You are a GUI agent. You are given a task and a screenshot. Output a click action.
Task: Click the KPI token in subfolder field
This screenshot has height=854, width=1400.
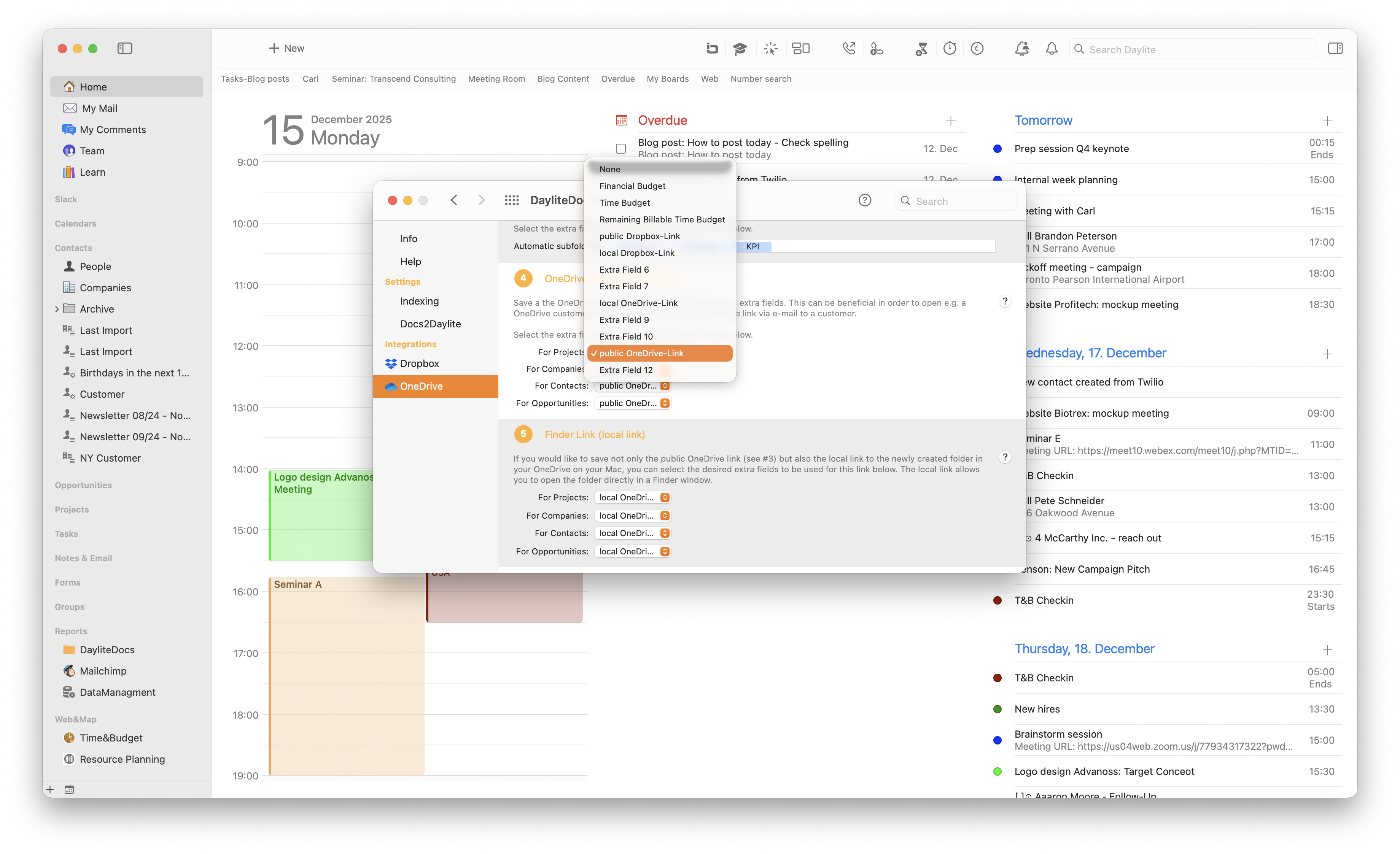point(753,246)
